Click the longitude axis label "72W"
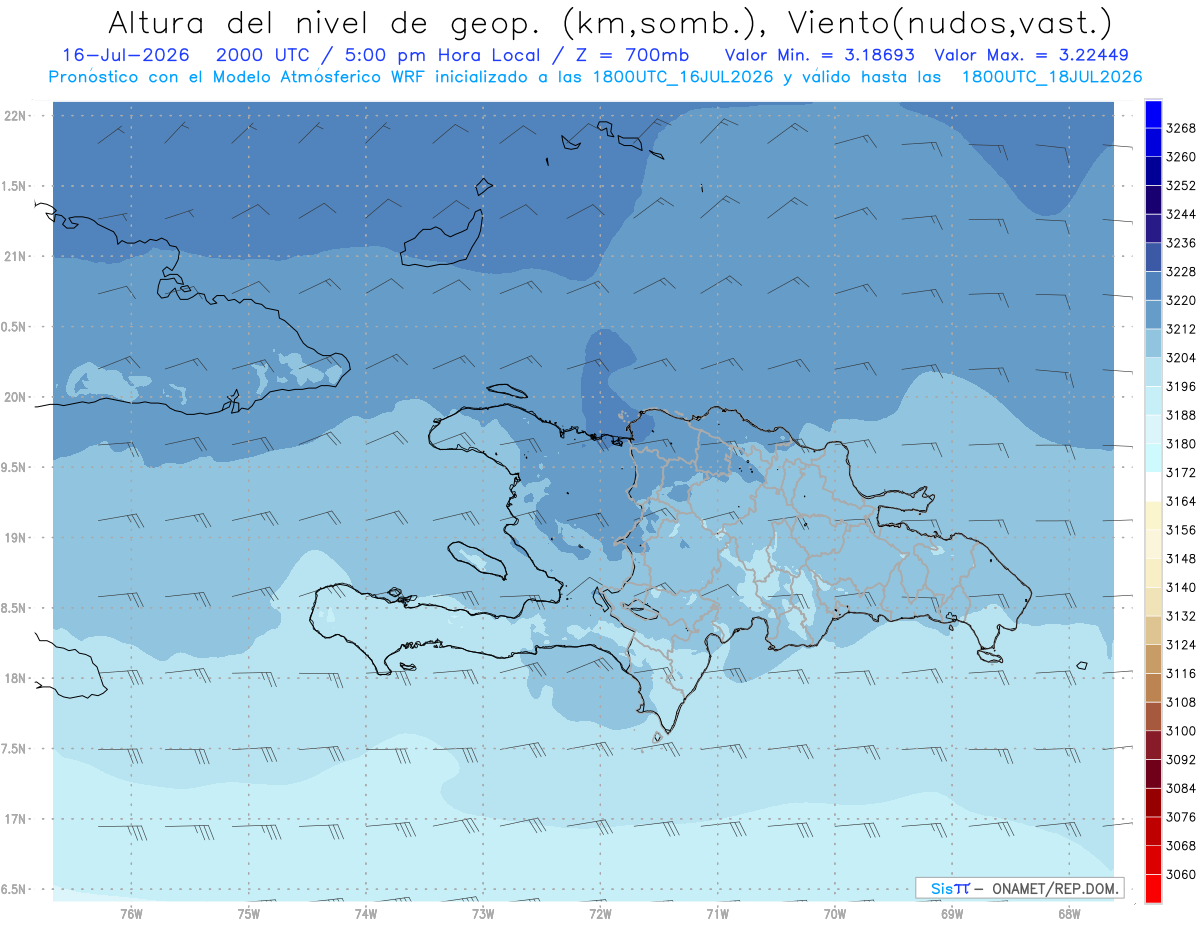The height and width of the screenshot is (927, 1200). point(600,914)
